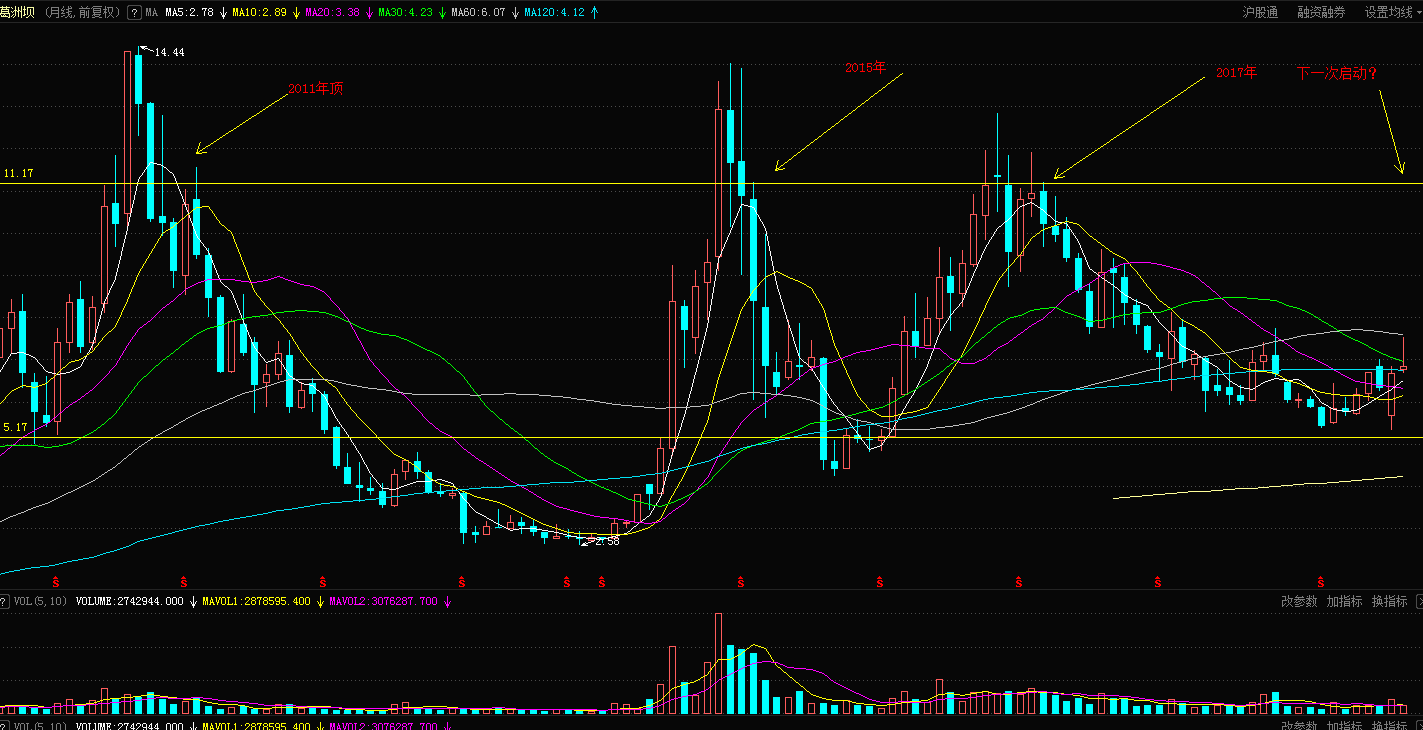This screenshot has width=1423, height=730.
Task: Open the 融资融券 link
Action: 1321,12
